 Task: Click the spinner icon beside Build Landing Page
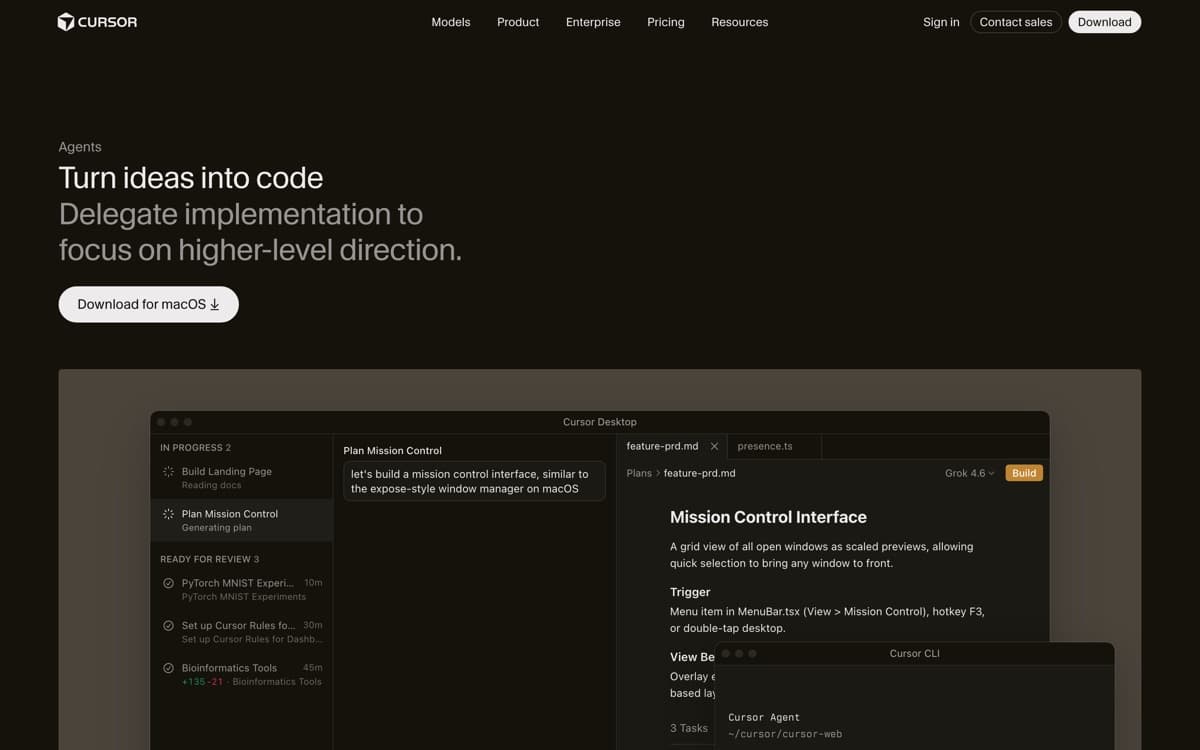[x=168, y=472]
